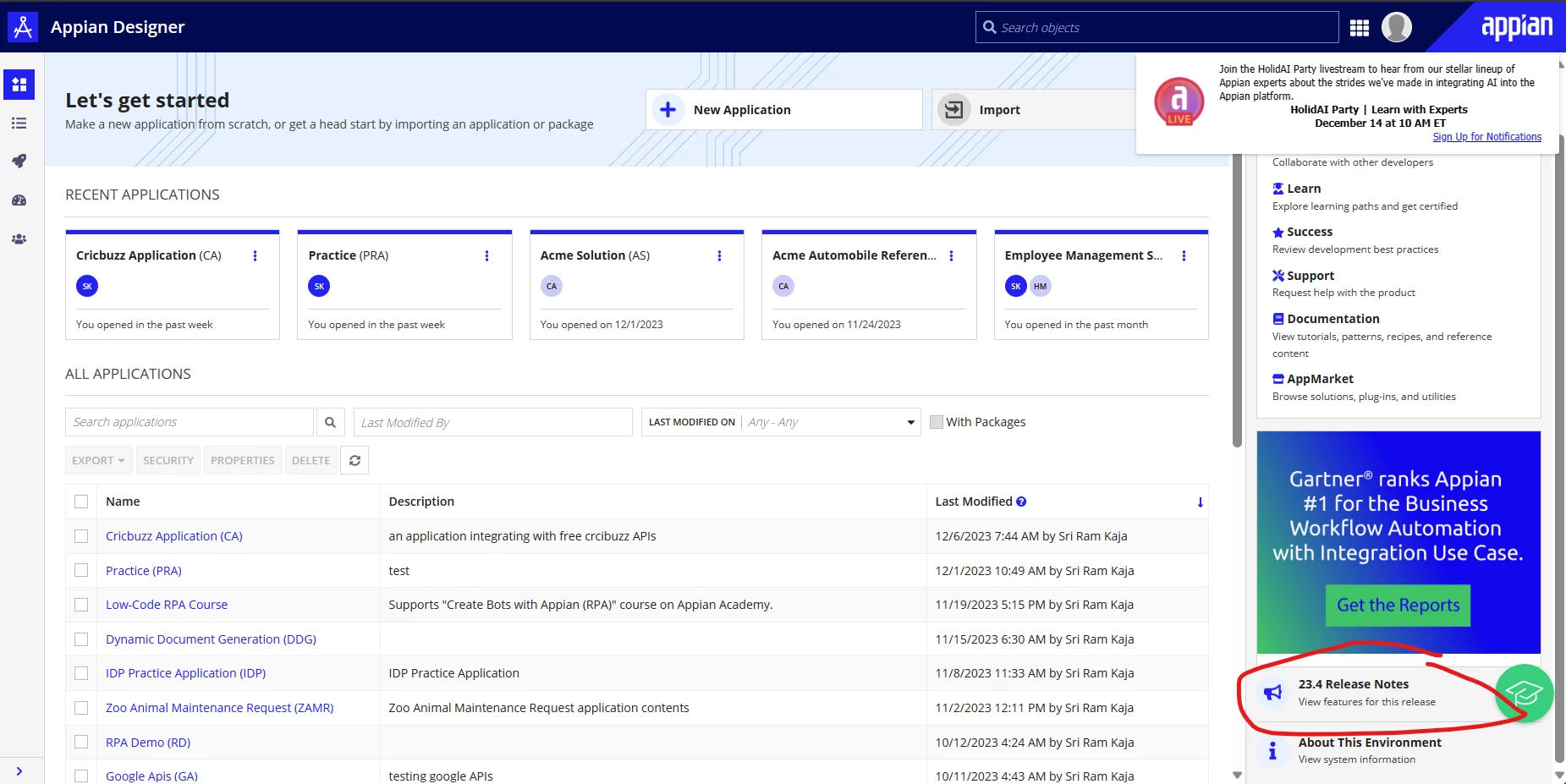Click the graduation cap learning button

[x=1524, y=694]
